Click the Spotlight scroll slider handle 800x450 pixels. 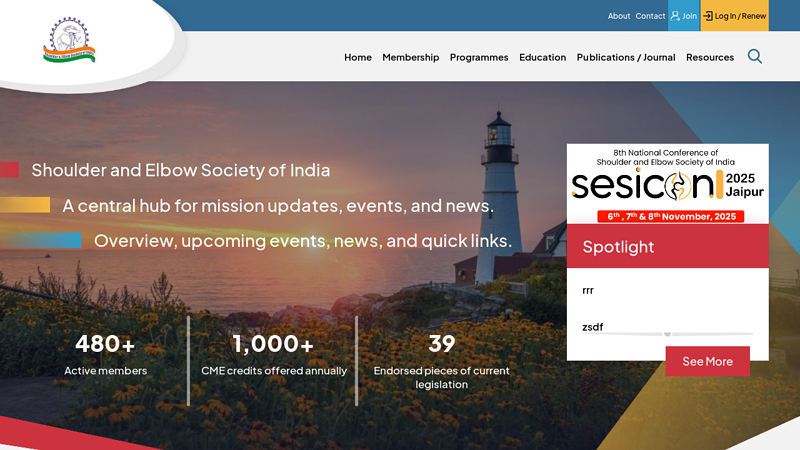(667, 334)
